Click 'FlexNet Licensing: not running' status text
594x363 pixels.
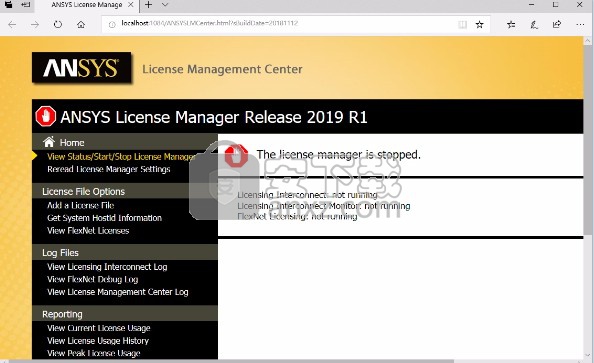[297, 216]
